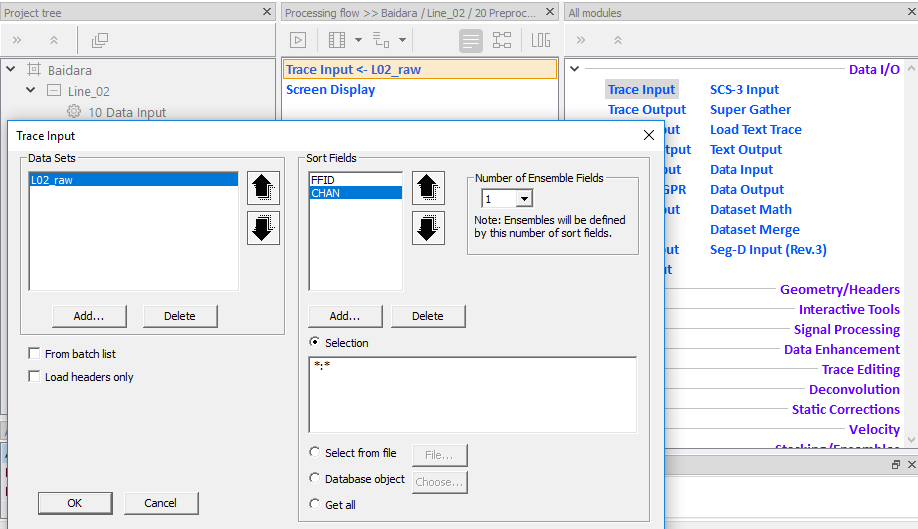The width and height of the screenshot is (918, 529).
Task: Click Super Gather module link
Action: (750, 109)
